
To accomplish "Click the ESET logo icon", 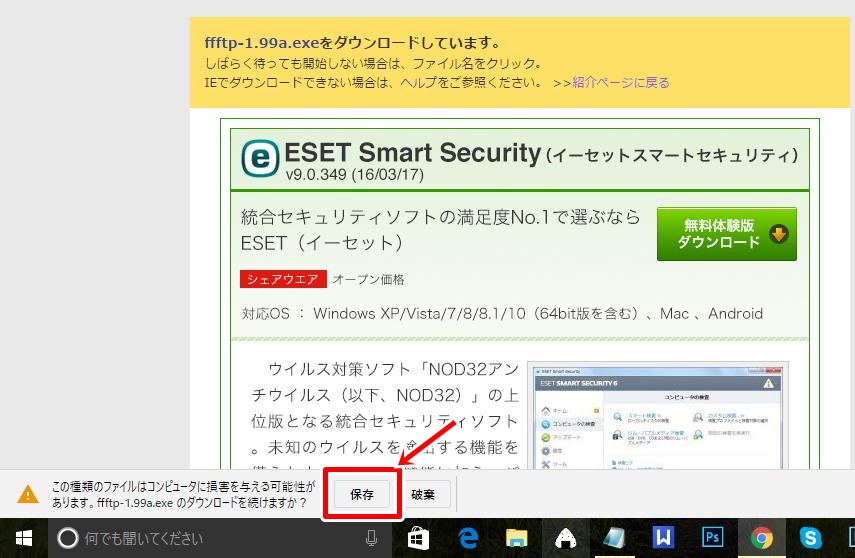I will click(x=260, y=159).
